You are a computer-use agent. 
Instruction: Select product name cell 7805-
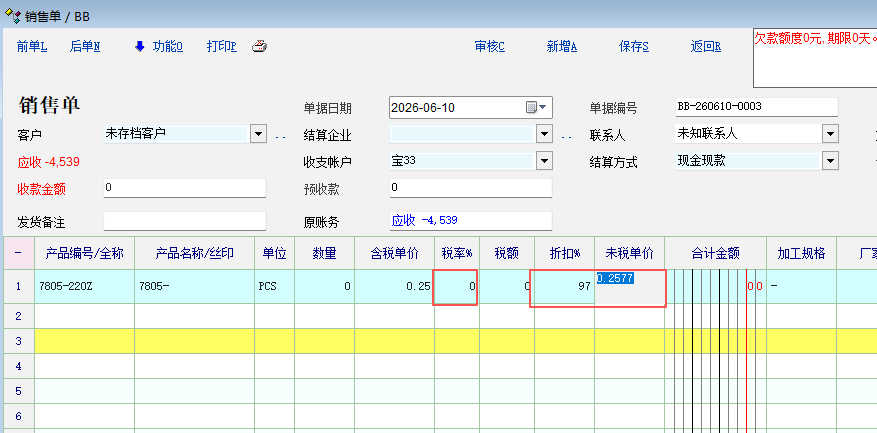click(x=195, y=286)
